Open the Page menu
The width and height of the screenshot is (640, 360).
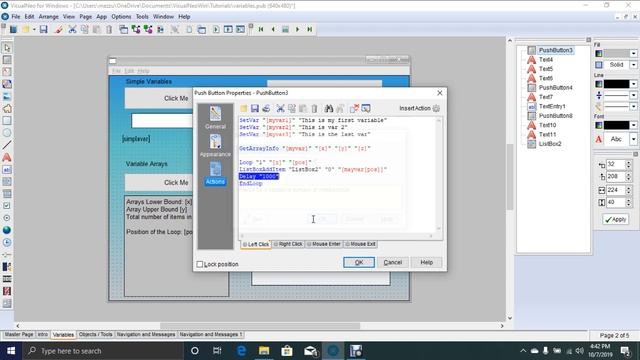point(85,17)
